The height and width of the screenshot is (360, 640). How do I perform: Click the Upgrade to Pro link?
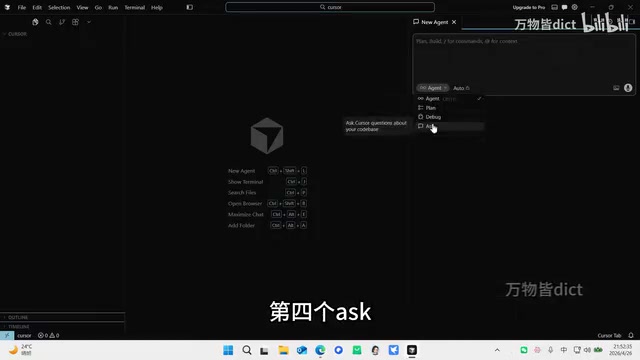pos(529,7)
